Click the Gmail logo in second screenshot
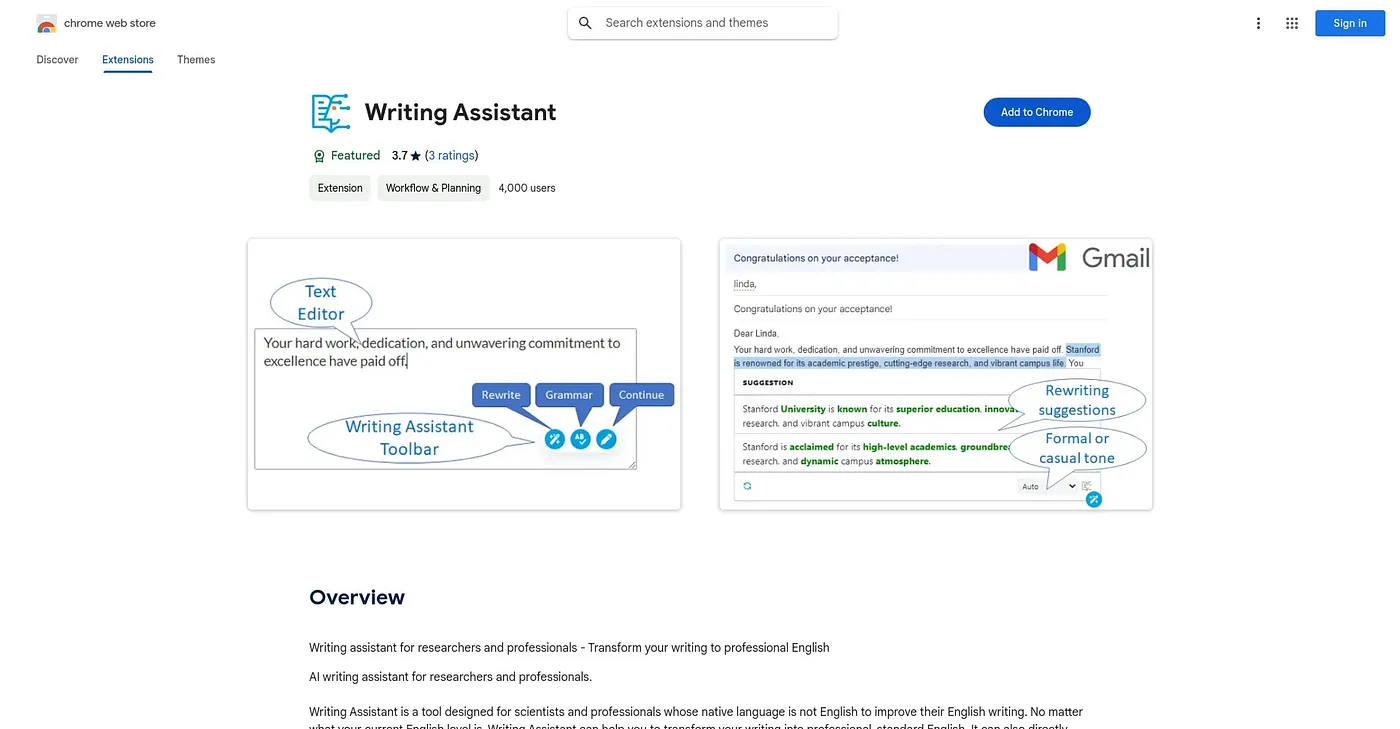Screen dimensions: 1400x729 pyautogui.click(x=1089, y=258)
